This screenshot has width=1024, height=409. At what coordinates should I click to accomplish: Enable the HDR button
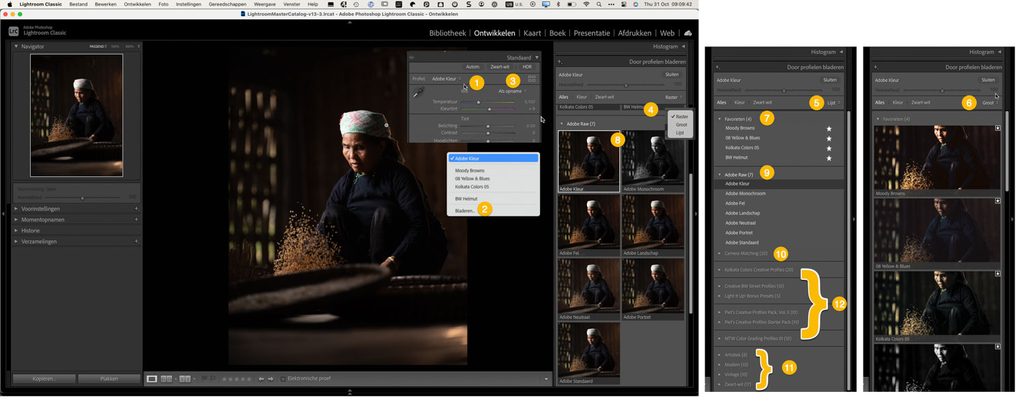(527, 67)
